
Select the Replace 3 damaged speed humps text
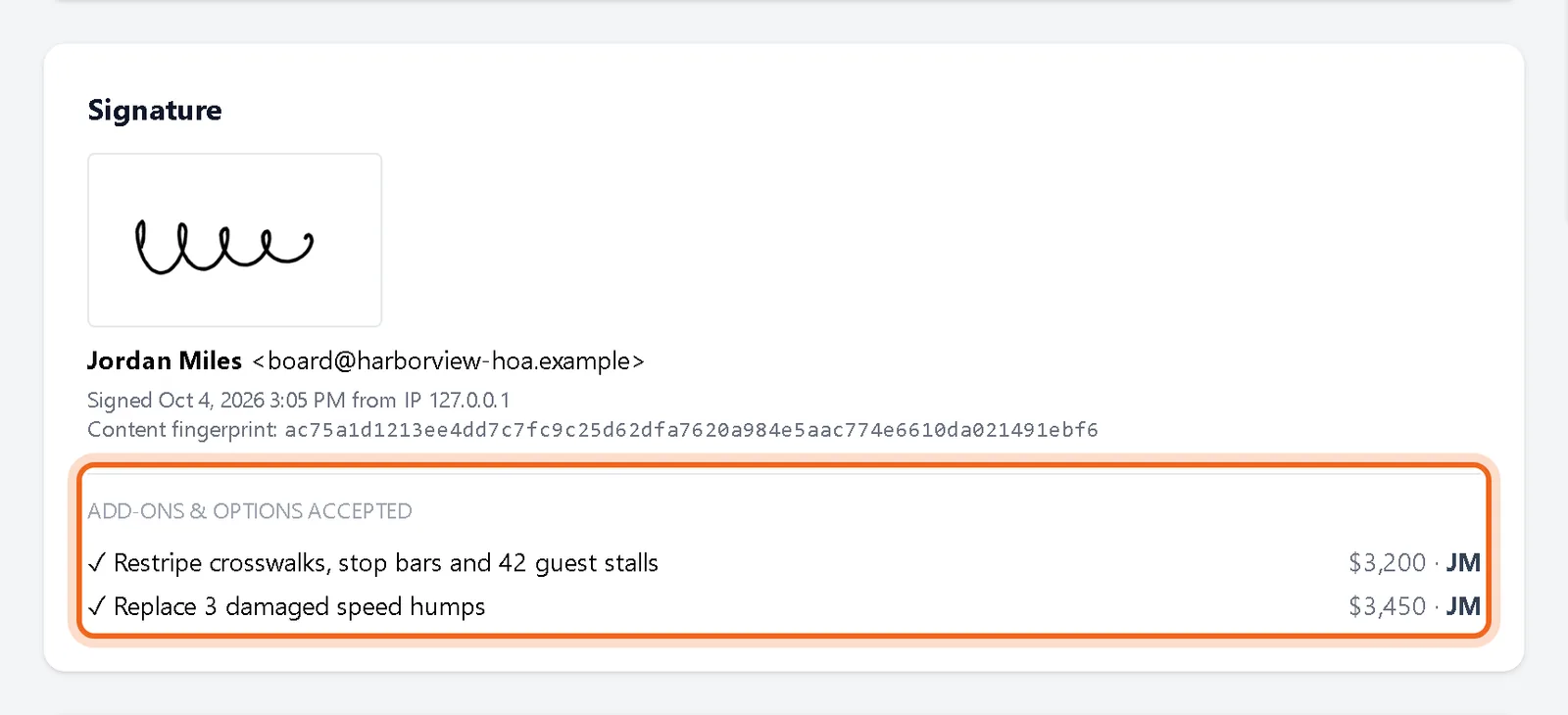coord(300,607)
